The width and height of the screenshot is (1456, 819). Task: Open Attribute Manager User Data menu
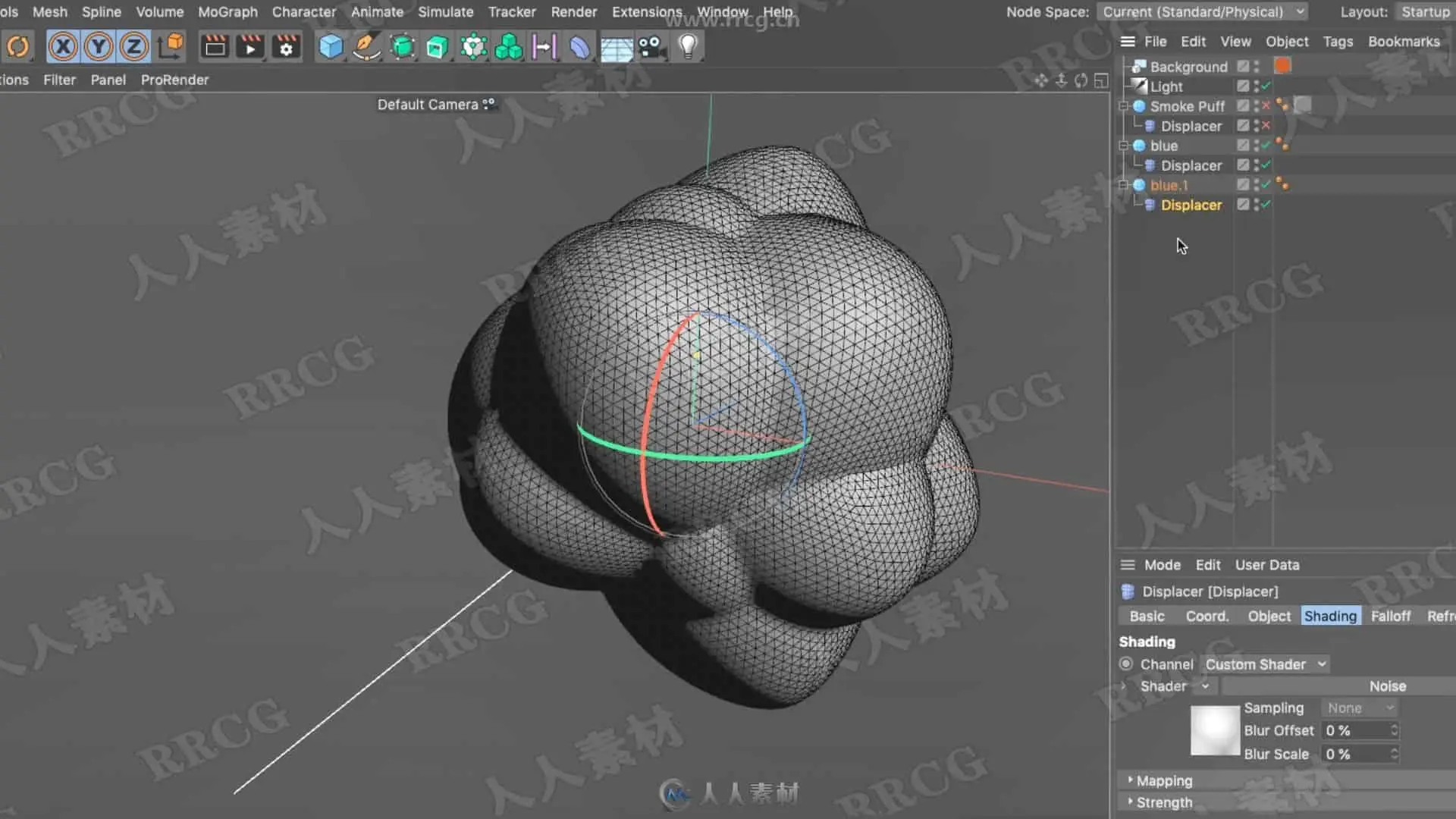(1266, 565)
